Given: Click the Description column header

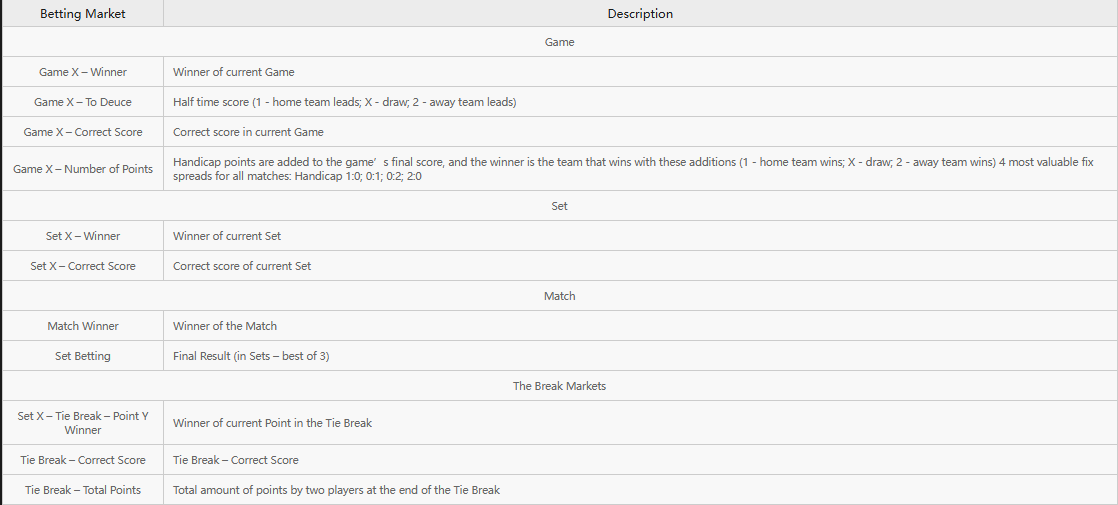Looking at the screenshot, I should coord(640,14).
